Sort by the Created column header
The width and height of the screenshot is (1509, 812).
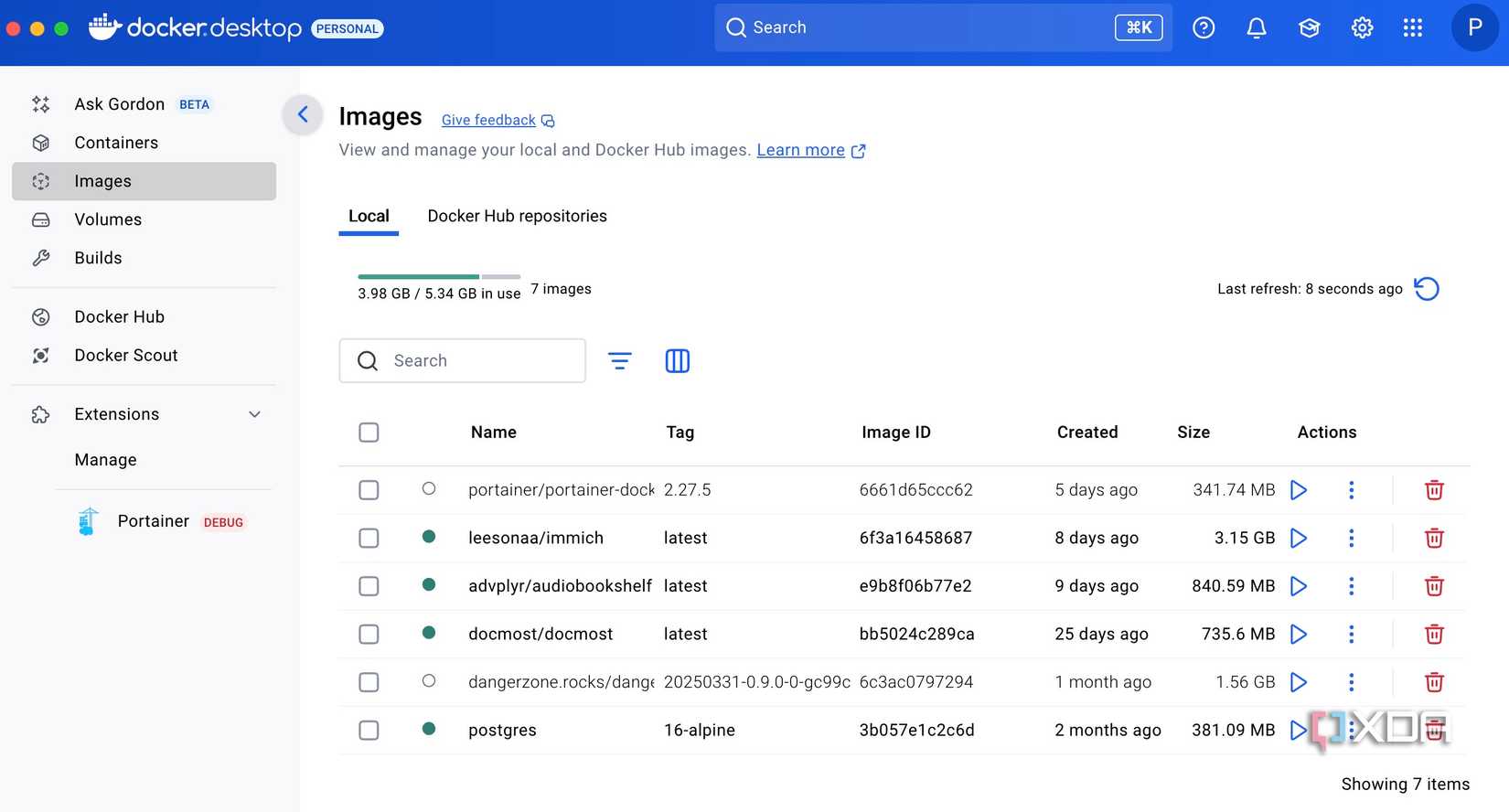(x=1087, y=433)
